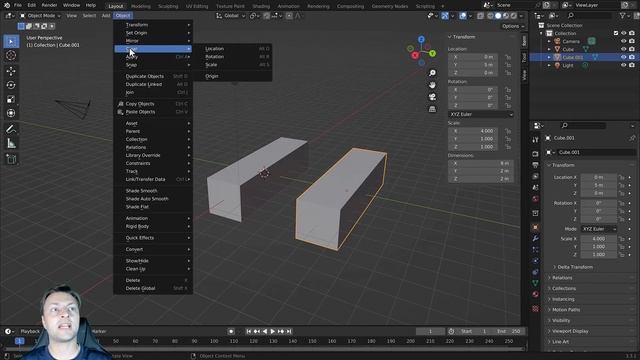This screenshot has width=640, height=360.
Task: Choose Rotation in Clear submenu
Action: [232, 57]
